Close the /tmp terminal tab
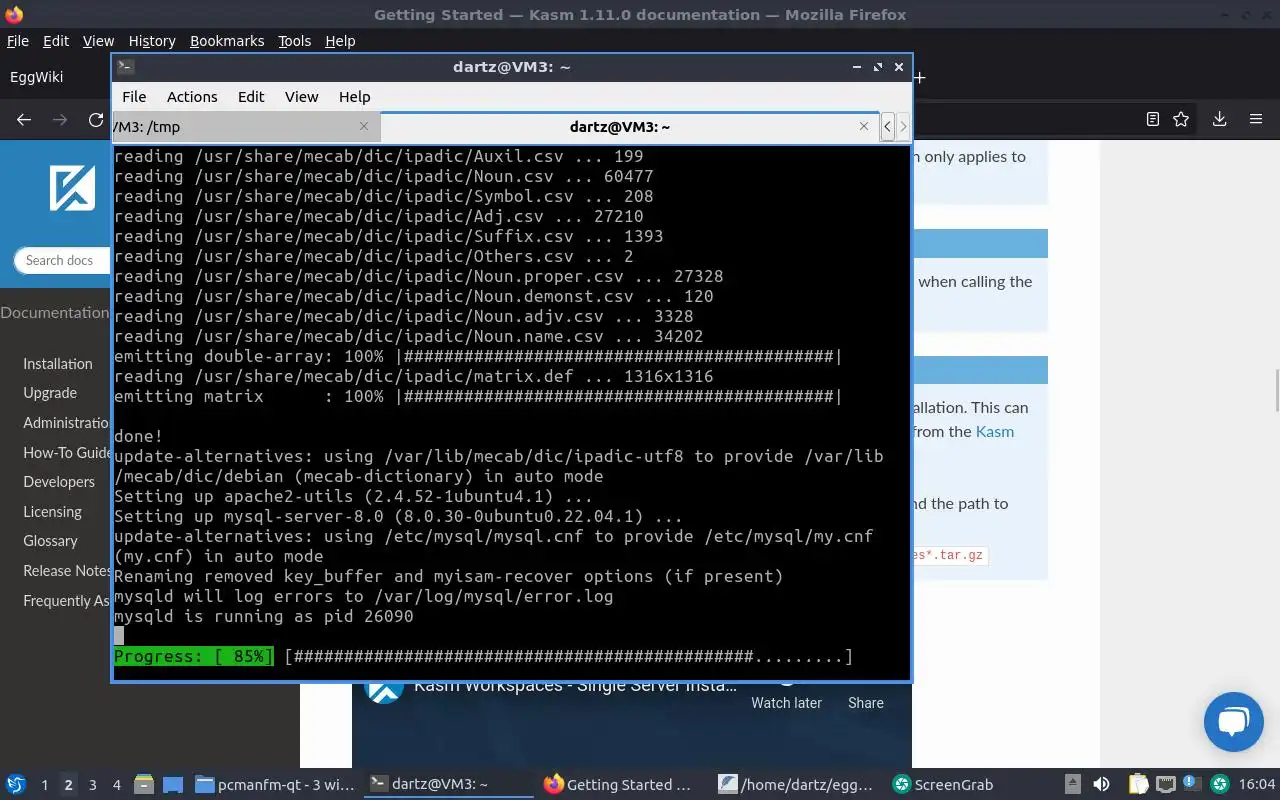 tap(363, 126)
